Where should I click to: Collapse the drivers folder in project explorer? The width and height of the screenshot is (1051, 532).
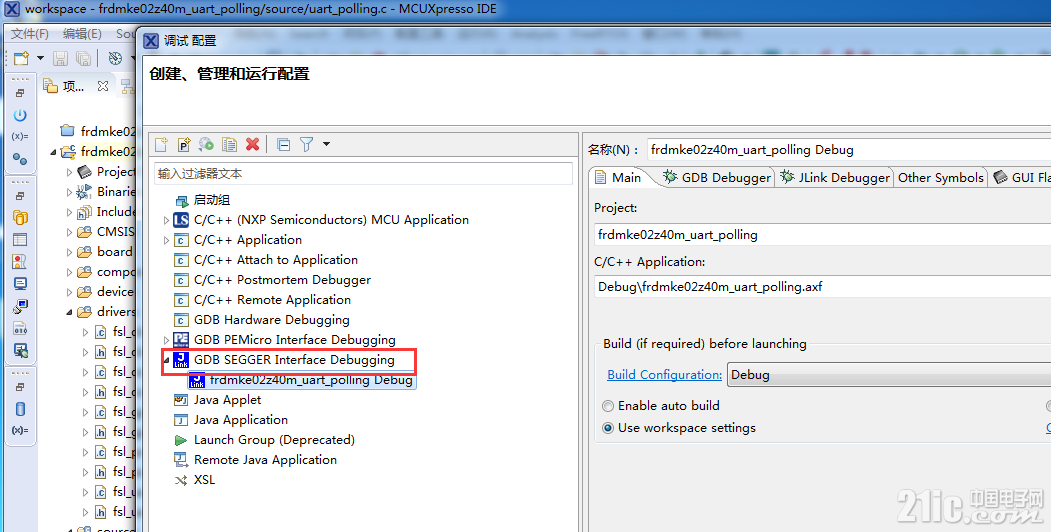click(x=69, y=312)
